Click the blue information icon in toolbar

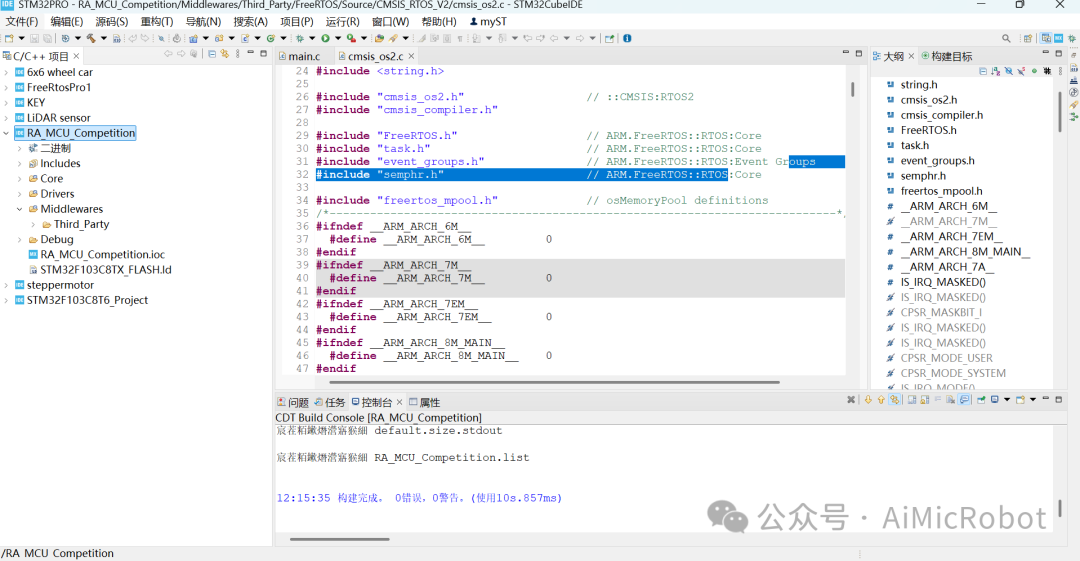(627, 38)
